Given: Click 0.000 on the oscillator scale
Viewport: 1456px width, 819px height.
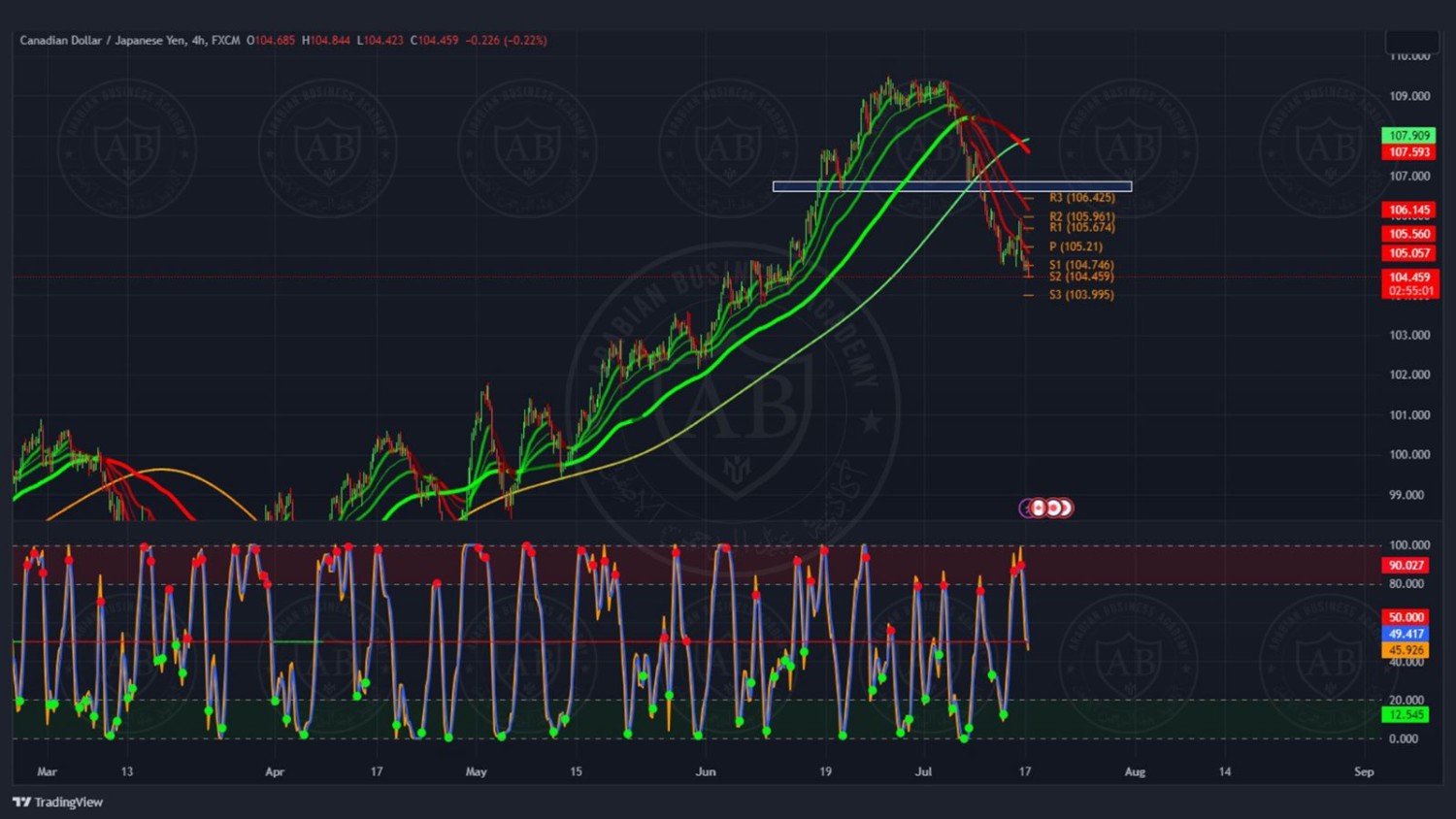Looking at the screenshot, I should coord(1404,738).
